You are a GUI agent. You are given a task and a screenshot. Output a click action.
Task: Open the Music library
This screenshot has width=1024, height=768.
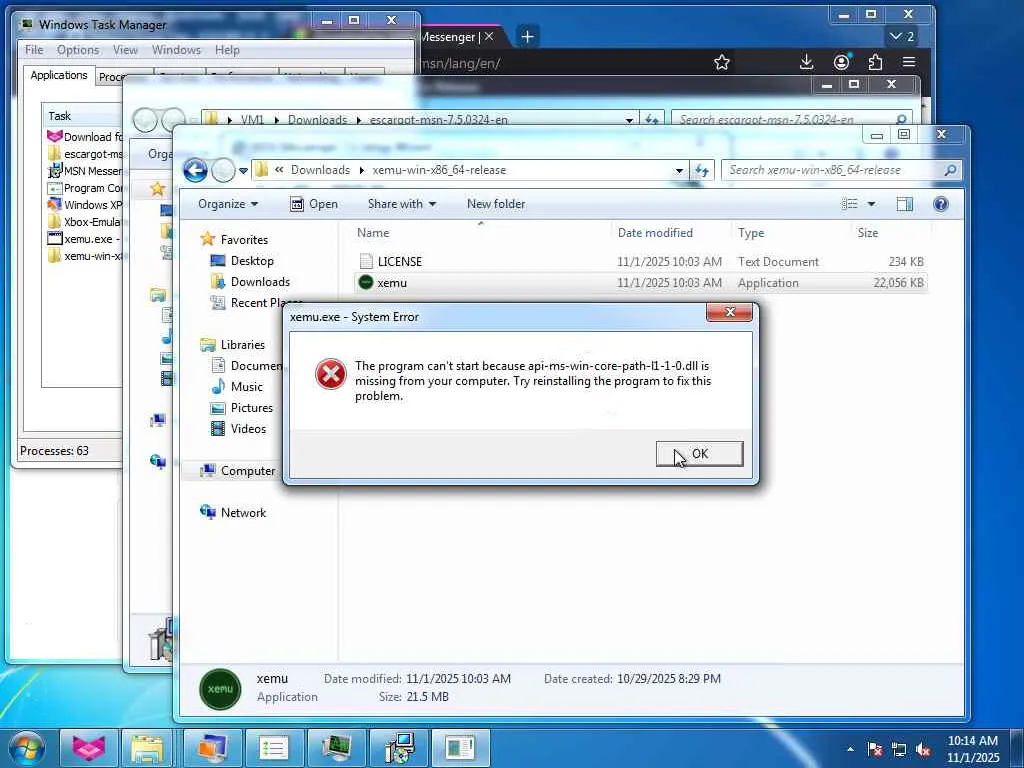coord(246,387)
